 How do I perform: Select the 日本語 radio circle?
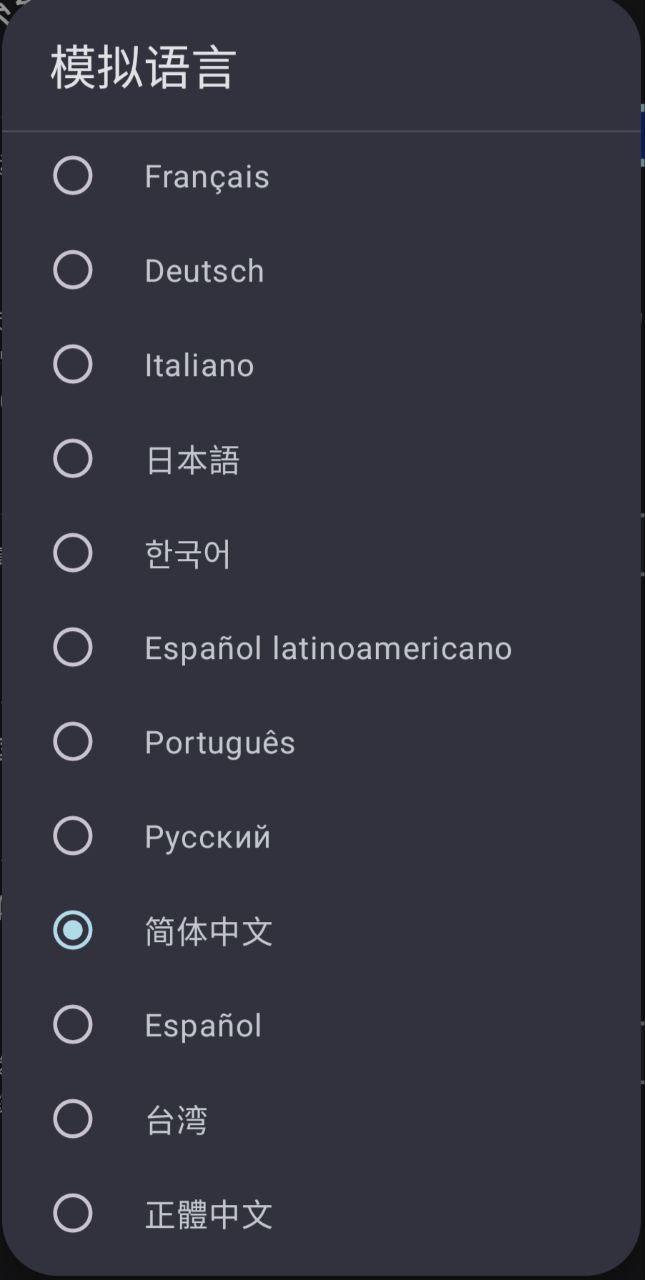pyautogui.click(x=73, y=459)
